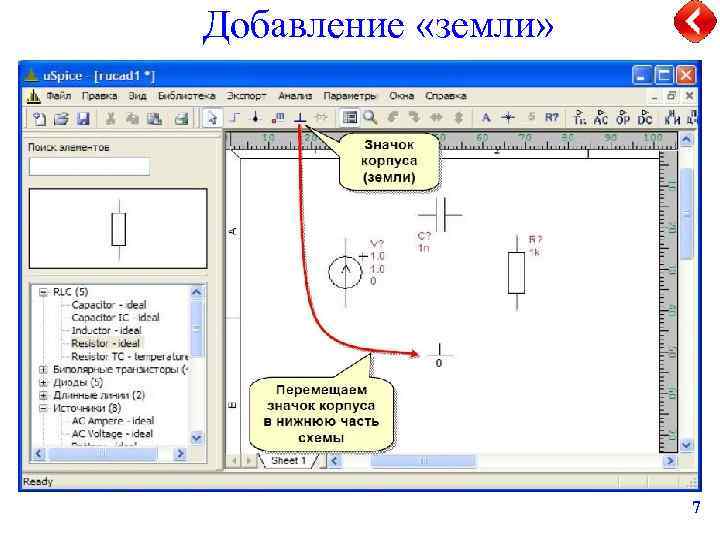Run the OP operating point analysis icon

tap(623, 118)
